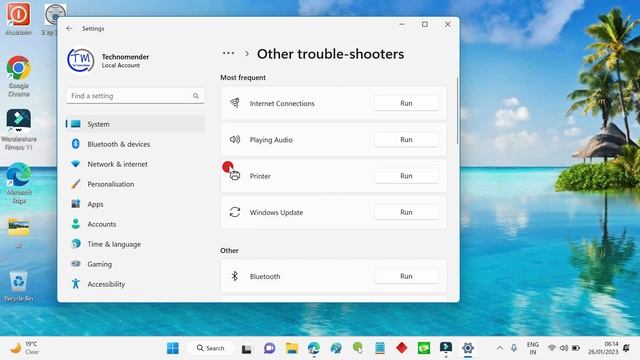
Task: Show hidden system tray icons
Action: [x=500, y=348]
